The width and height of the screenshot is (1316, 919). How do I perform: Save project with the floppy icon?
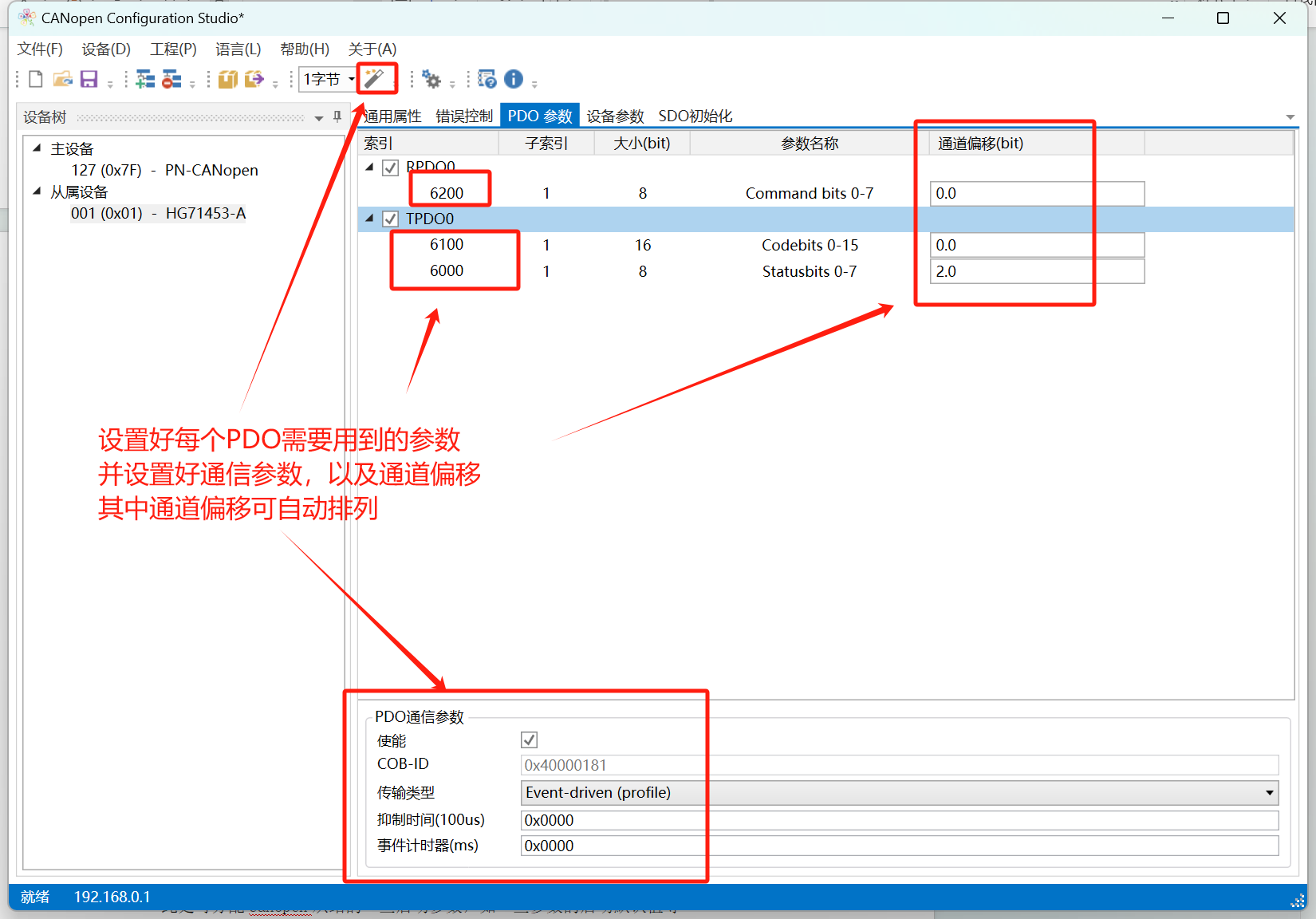(x=89, y=79)
